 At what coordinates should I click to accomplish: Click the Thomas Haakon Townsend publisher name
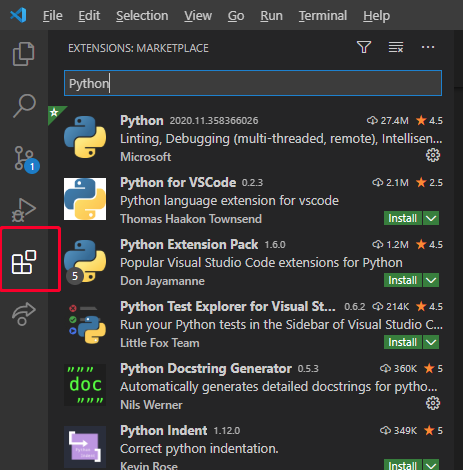coord(191,219)
